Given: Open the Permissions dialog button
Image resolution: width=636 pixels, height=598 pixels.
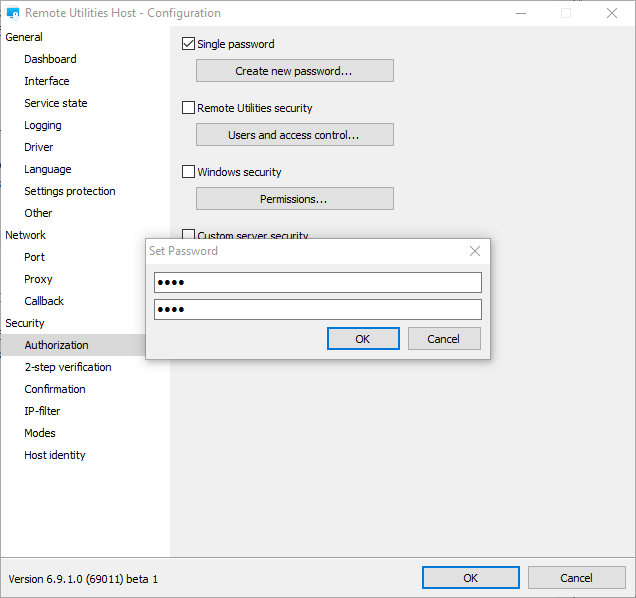Looking at the screenshot, I should (295, 199).
